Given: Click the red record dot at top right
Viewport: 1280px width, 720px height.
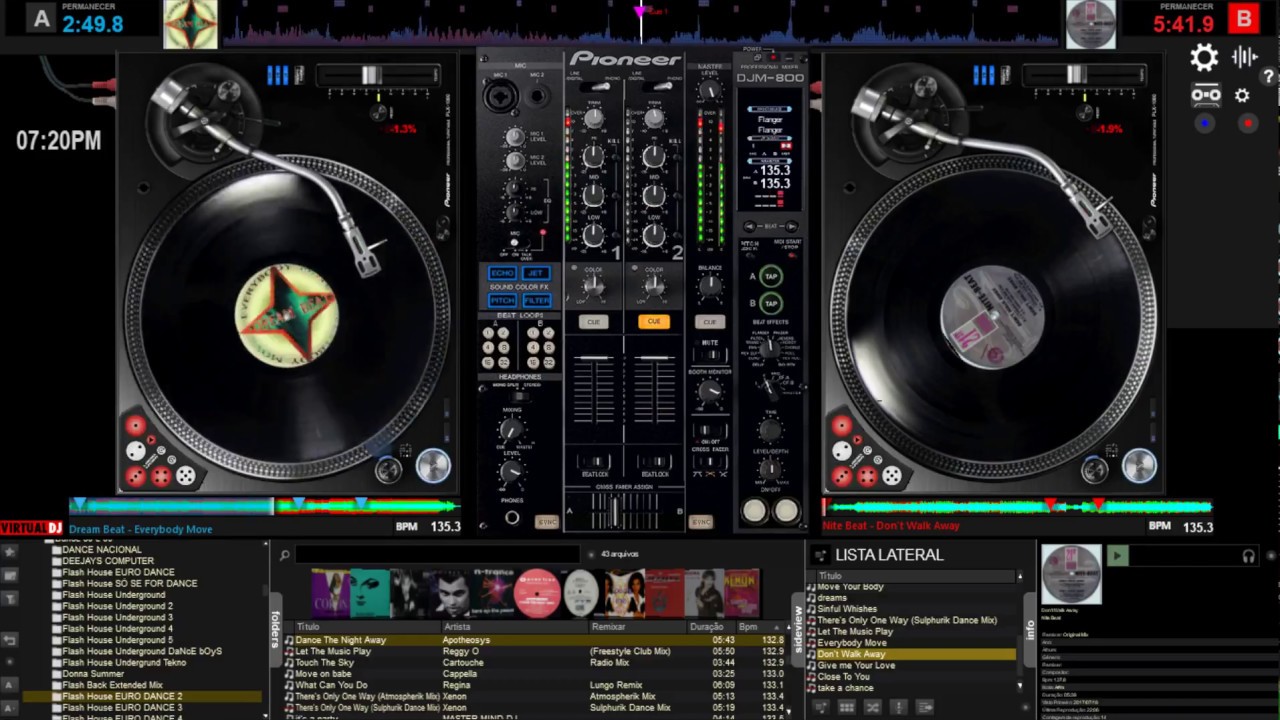Looking at the screenshot, I should (x=1248, y=123).
